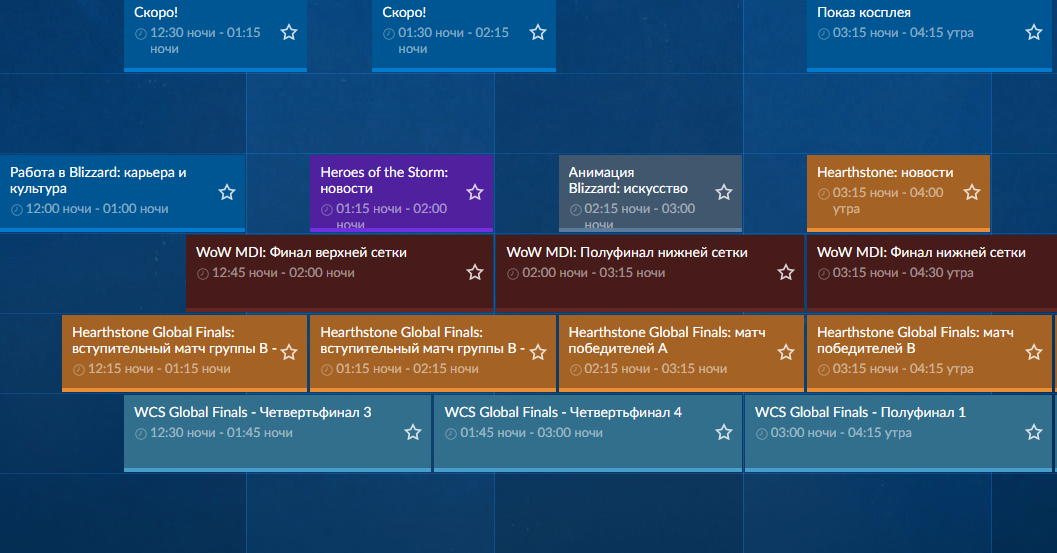Open Hearthstone Global Finals: матч победителей B title
This screenshot has width=1057, height=553.
tap(915, 341)
